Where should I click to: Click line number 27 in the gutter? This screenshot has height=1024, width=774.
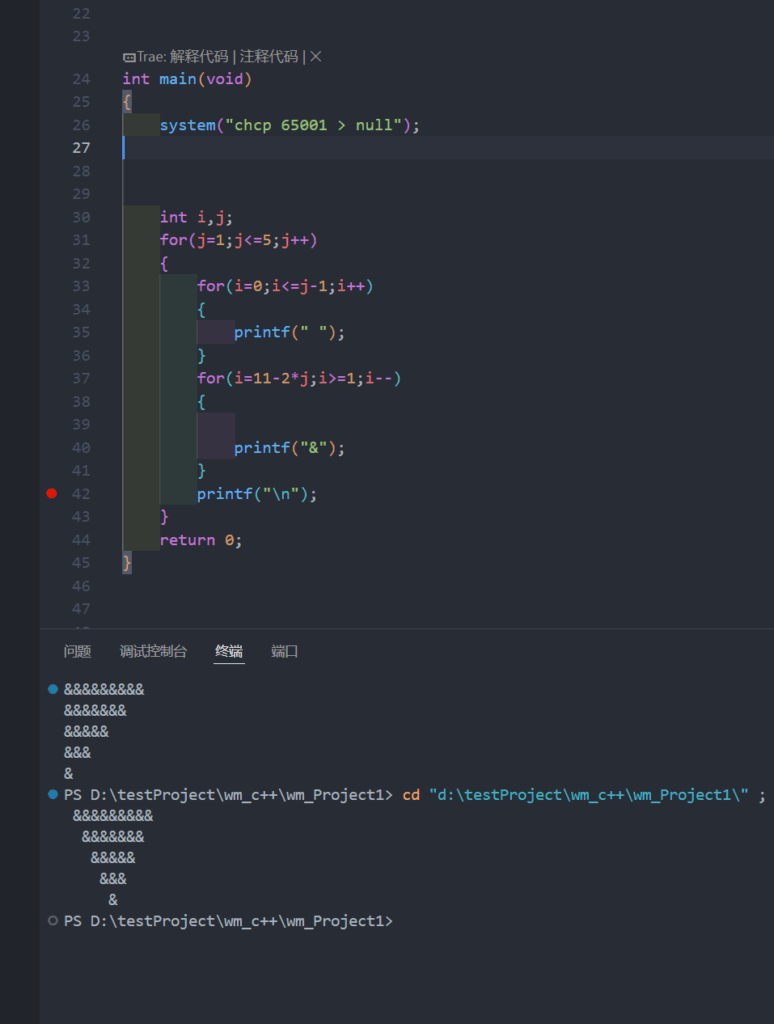click(79, 148)
